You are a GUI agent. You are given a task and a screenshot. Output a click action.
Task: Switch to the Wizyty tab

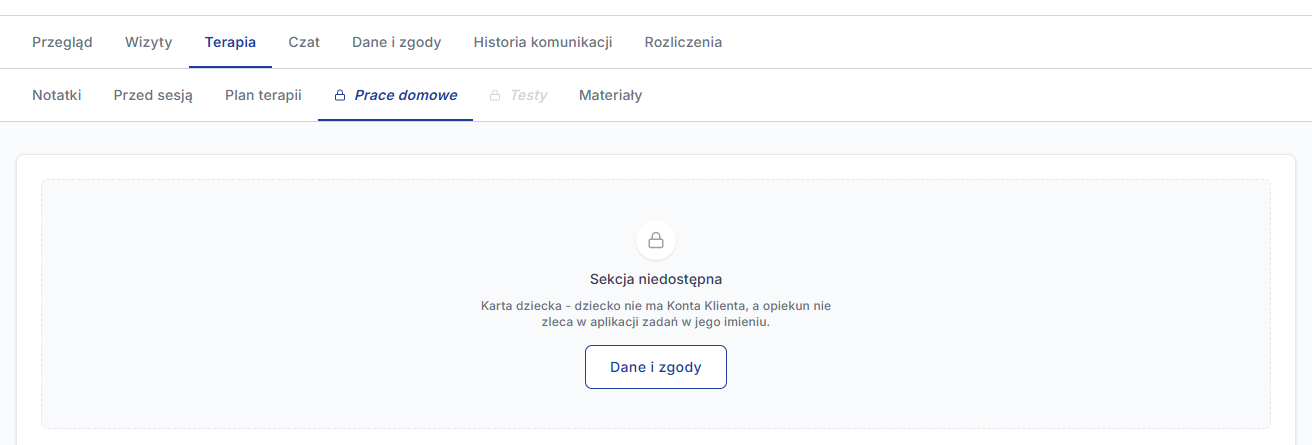click(x=149, y=42)
